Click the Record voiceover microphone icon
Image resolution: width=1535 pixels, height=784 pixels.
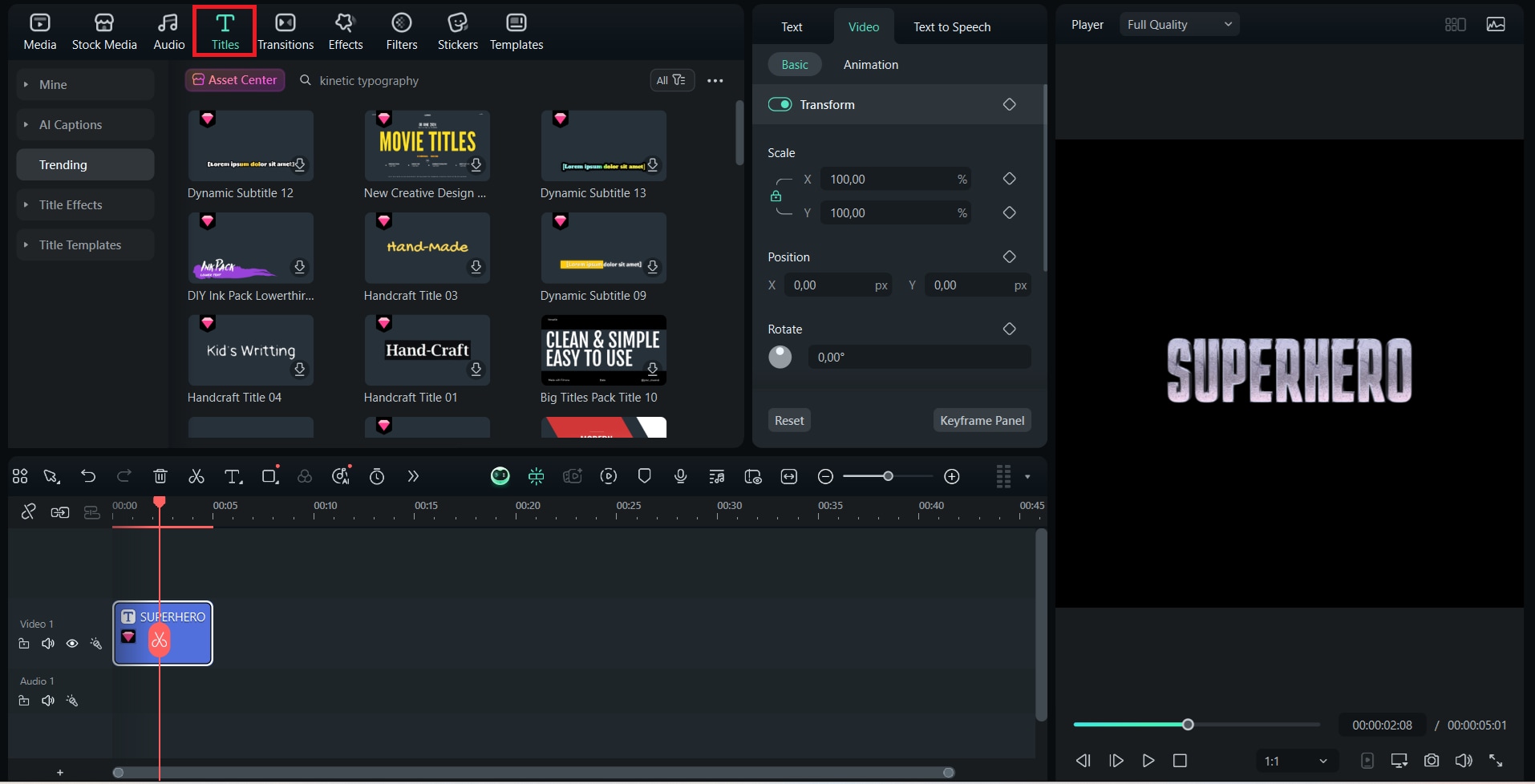[x=681, y=476]
